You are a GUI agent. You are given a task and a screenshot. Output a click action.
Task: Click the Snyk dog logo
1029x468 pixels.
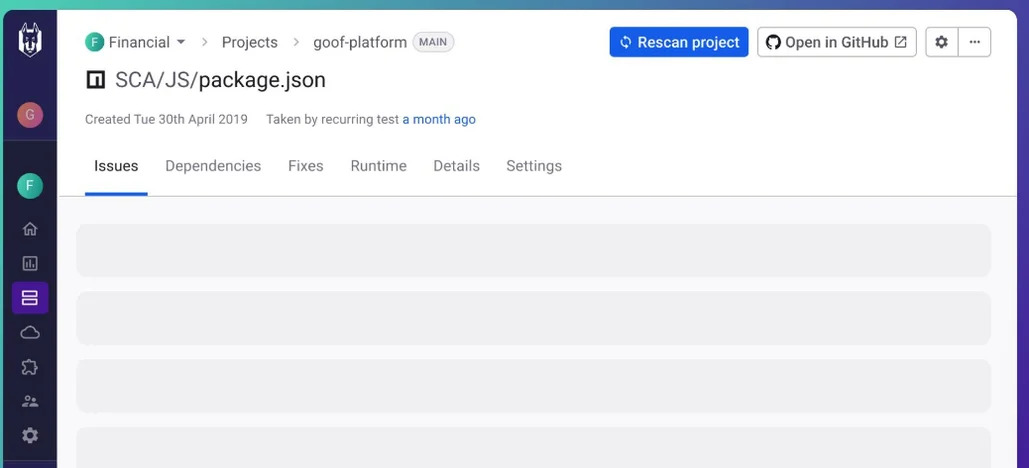coord(30,40)
